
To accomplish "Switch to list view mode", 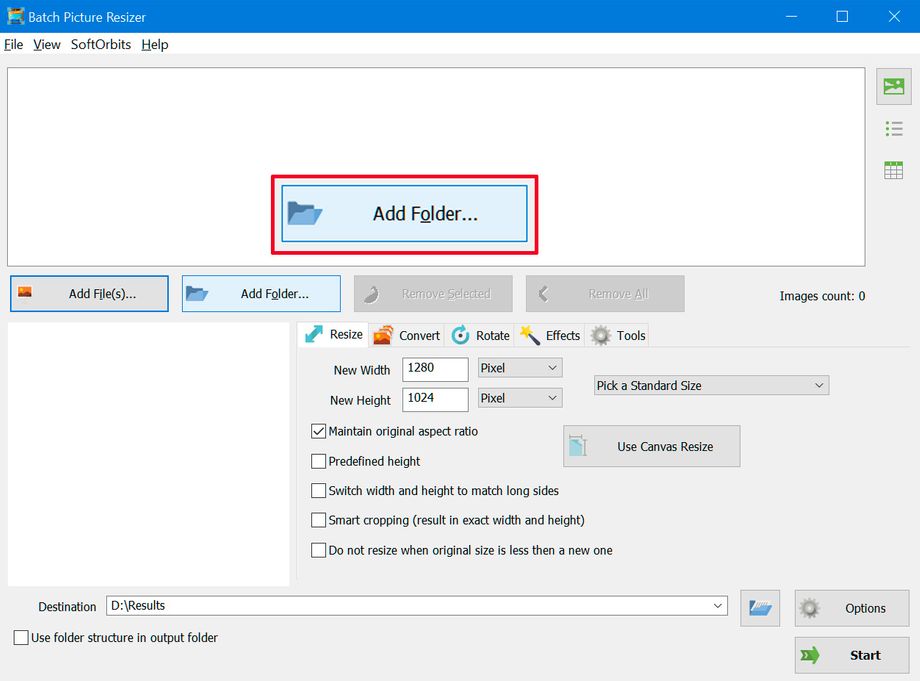I will (892, 128).
